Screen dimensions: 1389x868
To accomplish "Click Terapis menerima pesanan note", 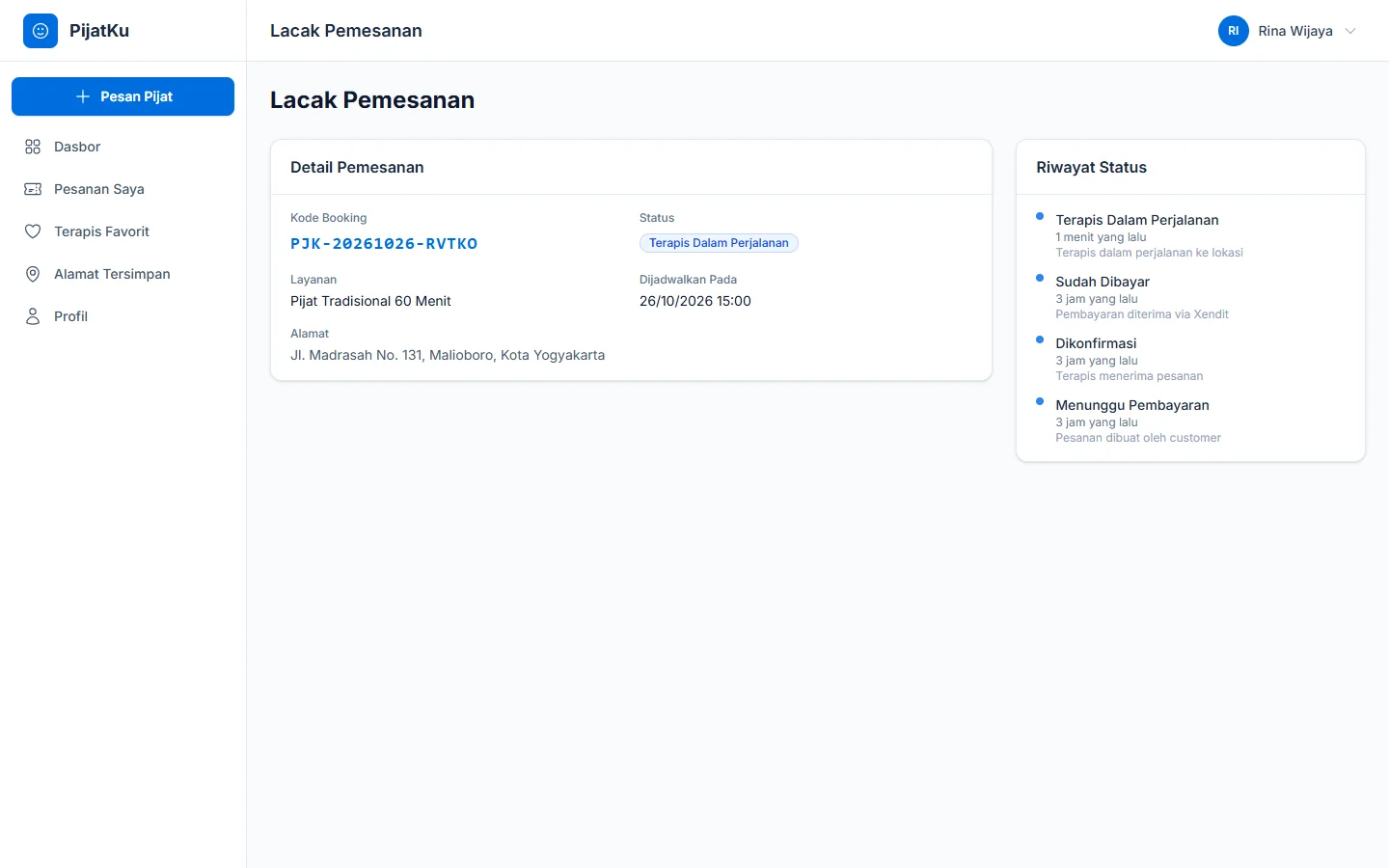I will point(1130,376).
